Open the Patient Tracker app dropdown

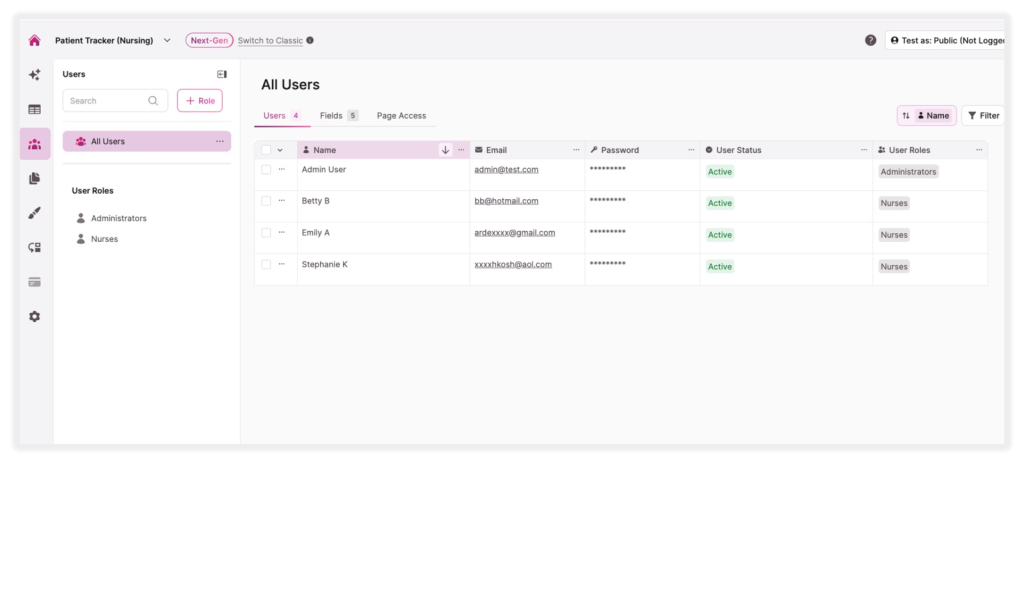point(166,40)
